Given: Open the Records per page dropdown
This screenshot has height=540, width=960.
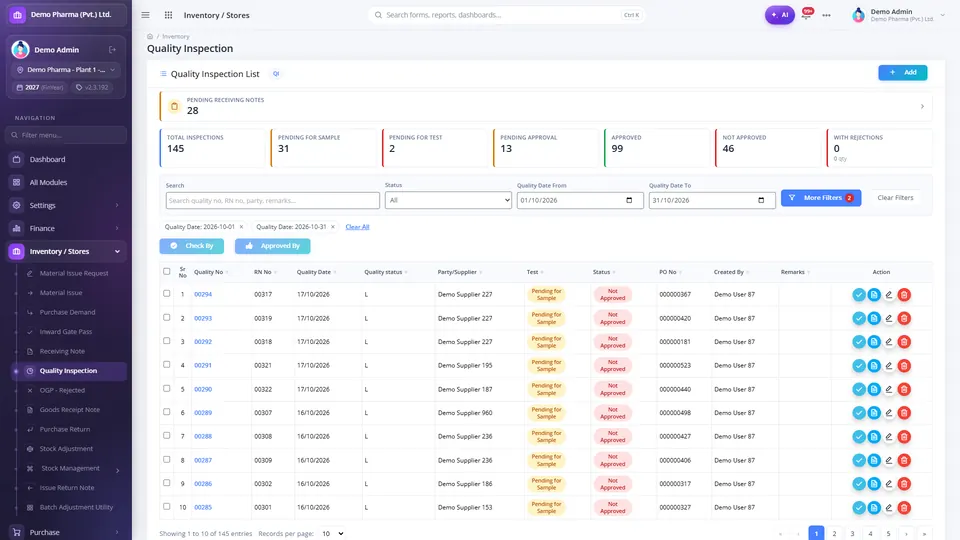Looking at the screenshot, I should pyautogui.click(x=332, y=533).
